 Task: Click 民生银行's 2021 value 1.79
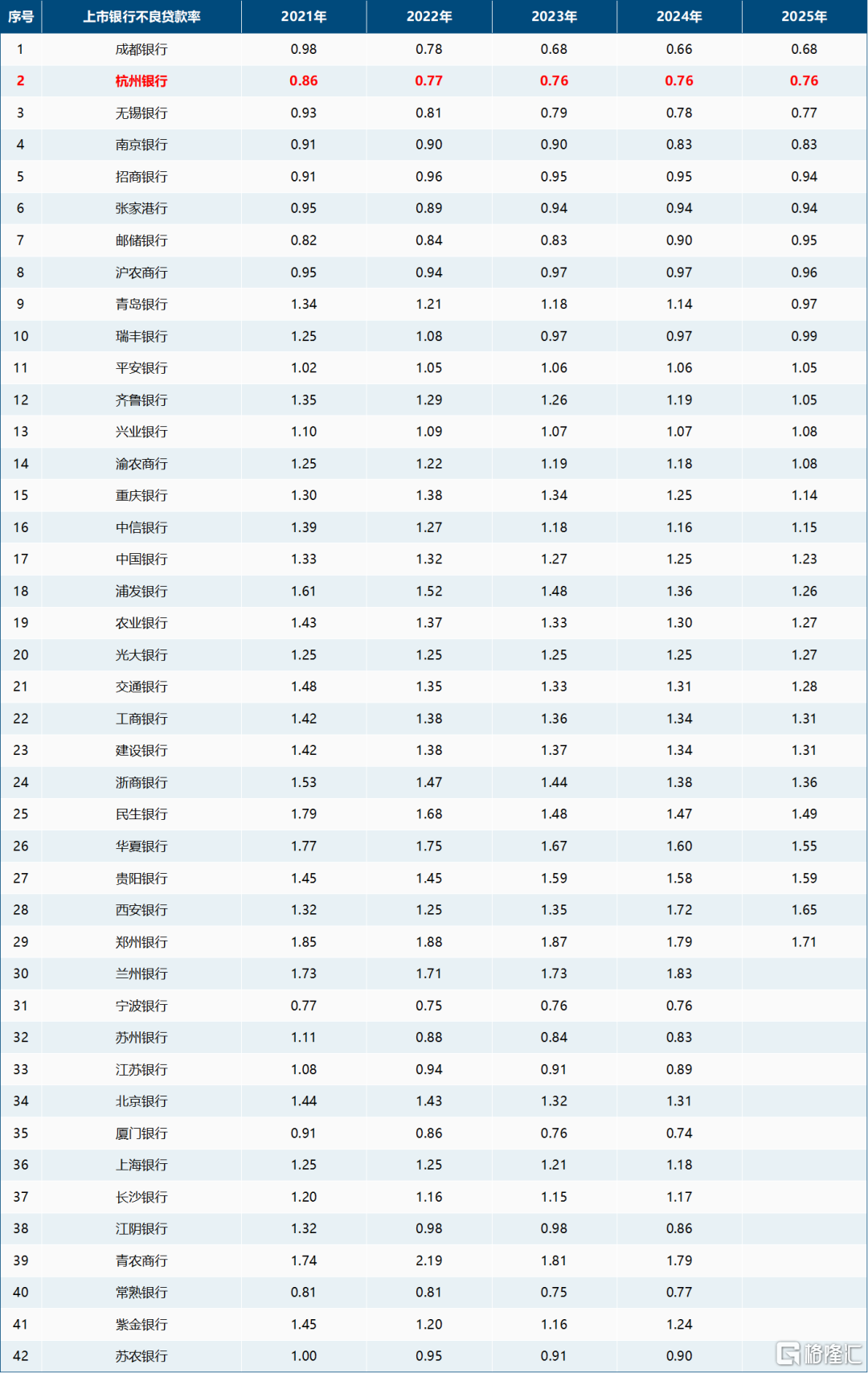[304, 814]
